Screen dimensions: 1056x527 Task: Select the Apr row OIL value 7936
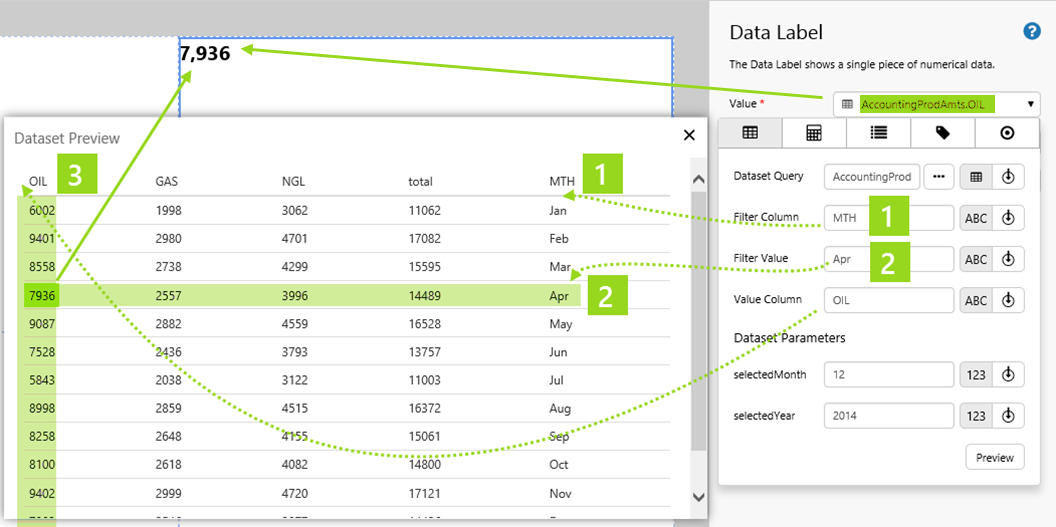click(42, 296)
